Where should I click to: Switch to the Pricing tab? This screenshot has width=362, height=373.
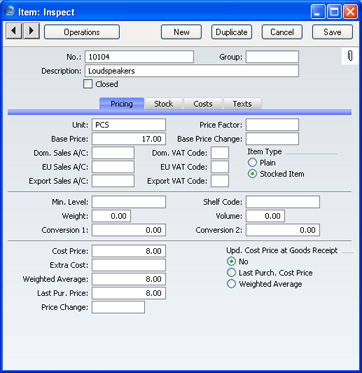[122, 104]
